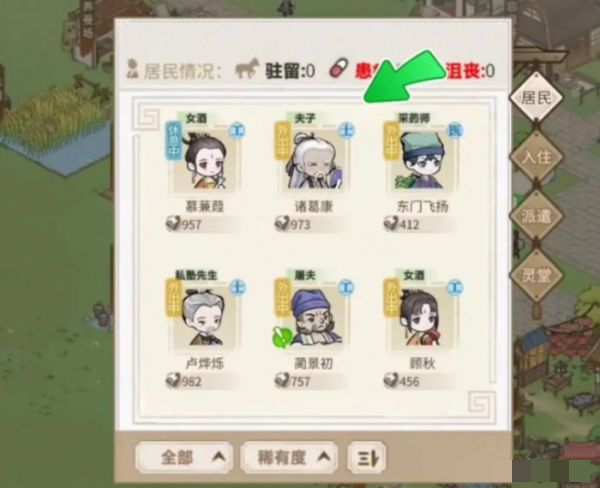The height and width of the screenshot is (488, 600).
Task: Click the pill illness status icon
Action: click(x=339, y=69)
